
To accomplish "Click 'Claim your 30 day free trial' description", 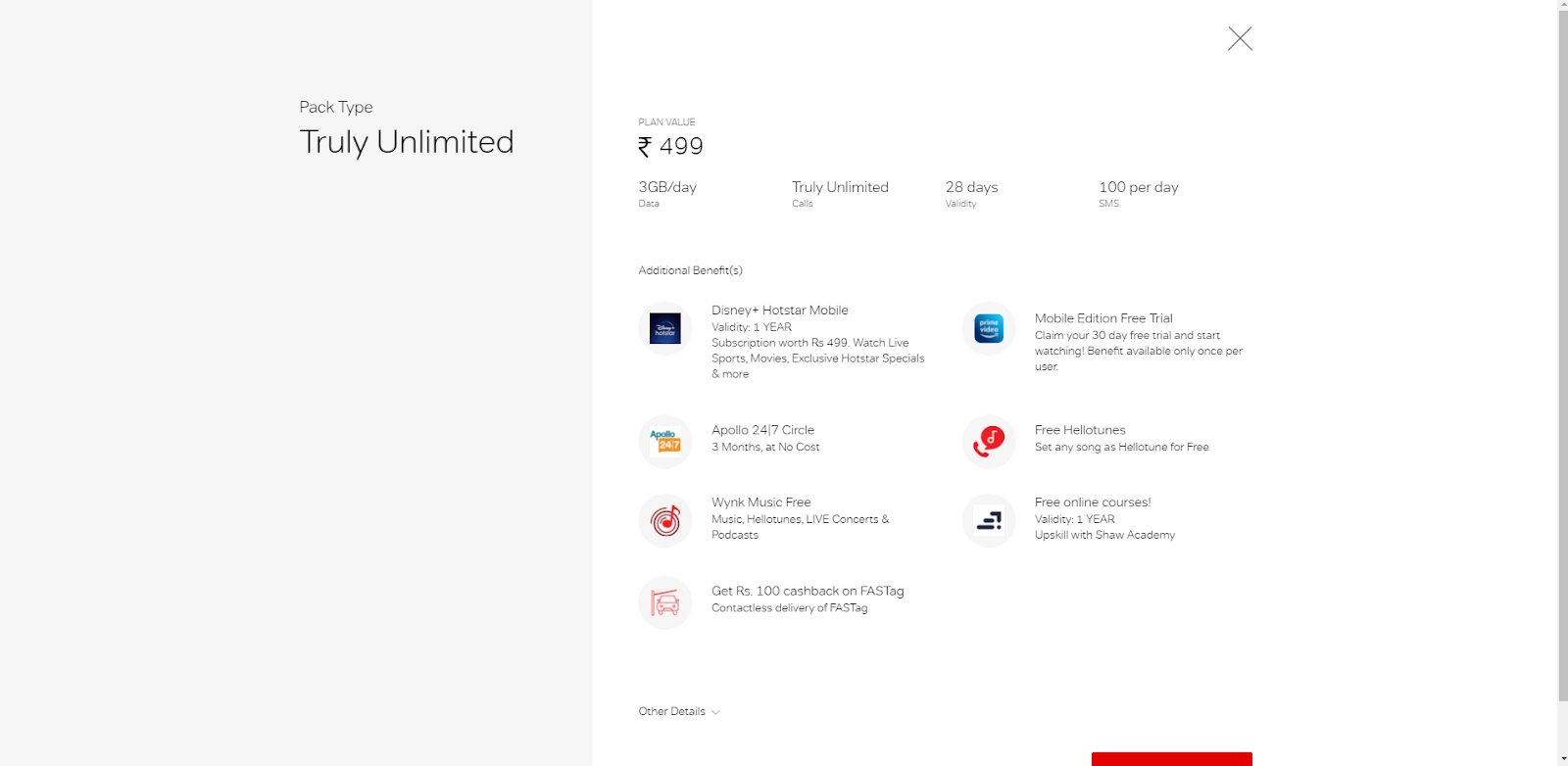I will 1139,351.
